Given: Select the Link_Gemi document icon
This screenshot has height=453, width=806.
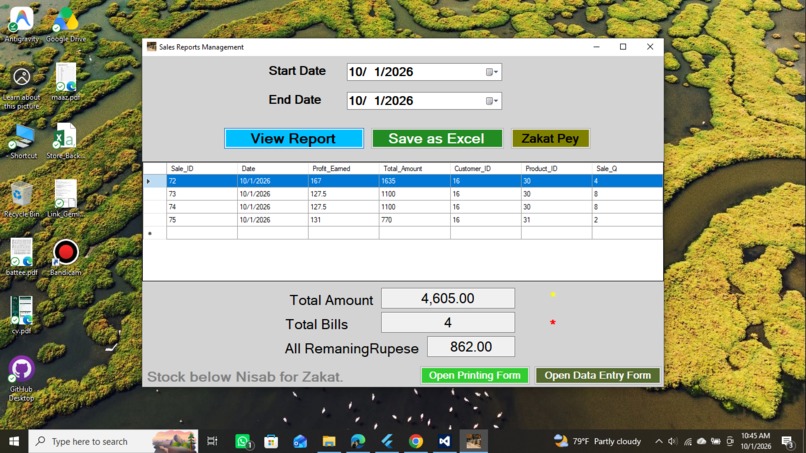Looking at the screenshot, I should tap(65, 200).
